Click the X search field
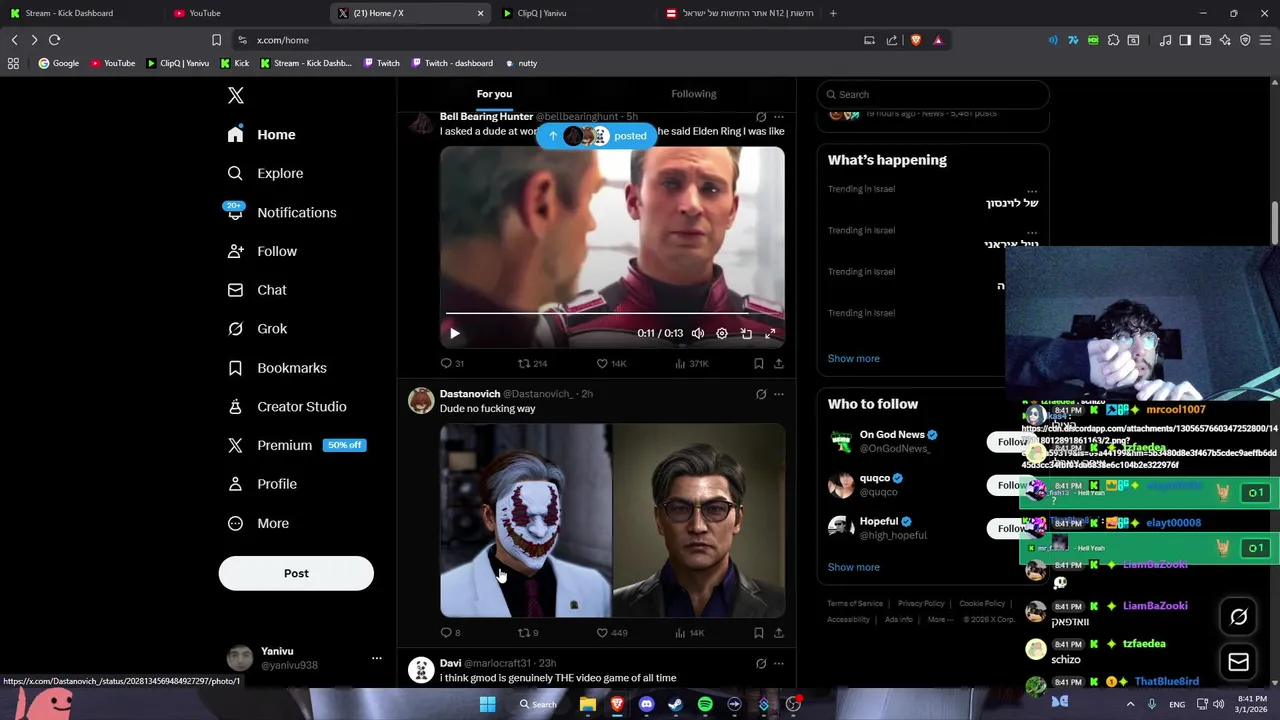Image resolution: width=1280 pixels, height=720 pixels. 933,94
